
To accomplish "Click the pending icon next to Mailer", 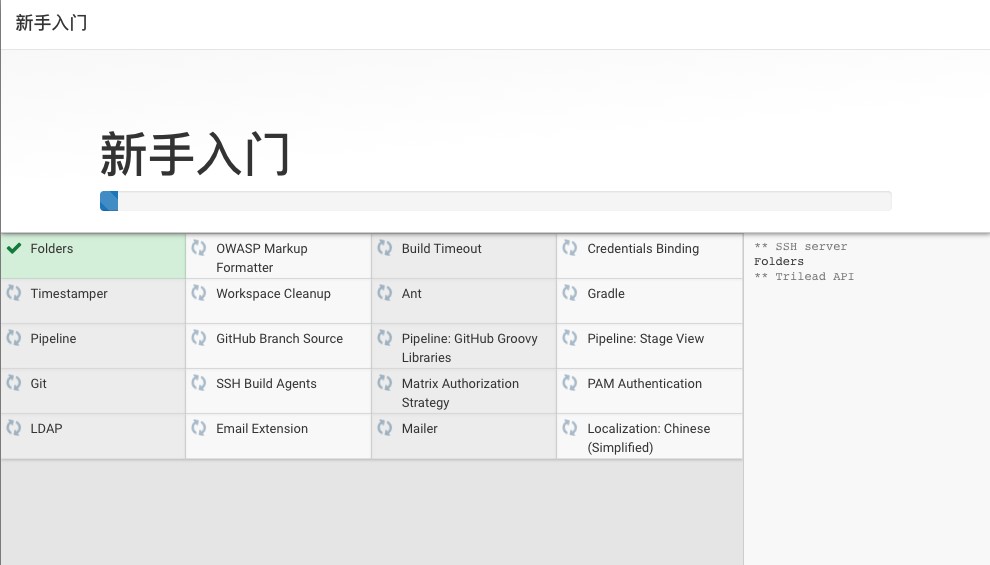I will (385, 428).
